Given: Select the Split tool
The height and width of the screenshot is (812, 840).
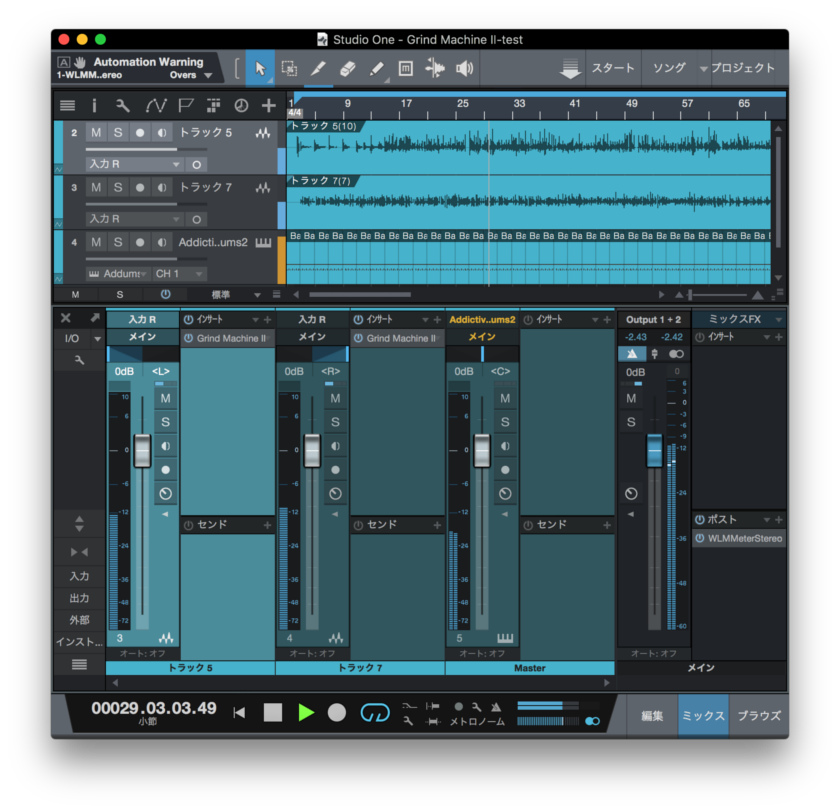Looking at the screenshot, I should point(318,69).
